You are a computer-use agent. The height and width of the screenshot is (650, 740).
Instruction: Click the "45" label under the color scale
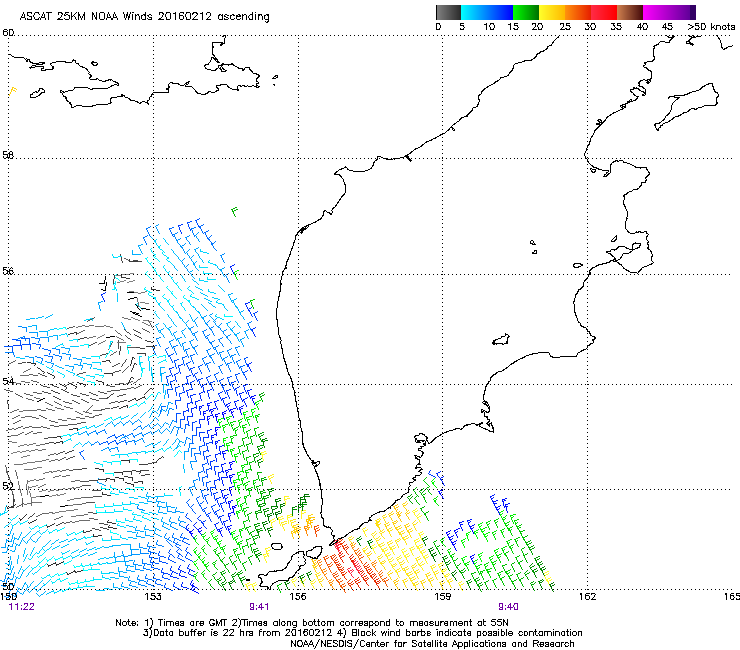(x=667, y=27)
